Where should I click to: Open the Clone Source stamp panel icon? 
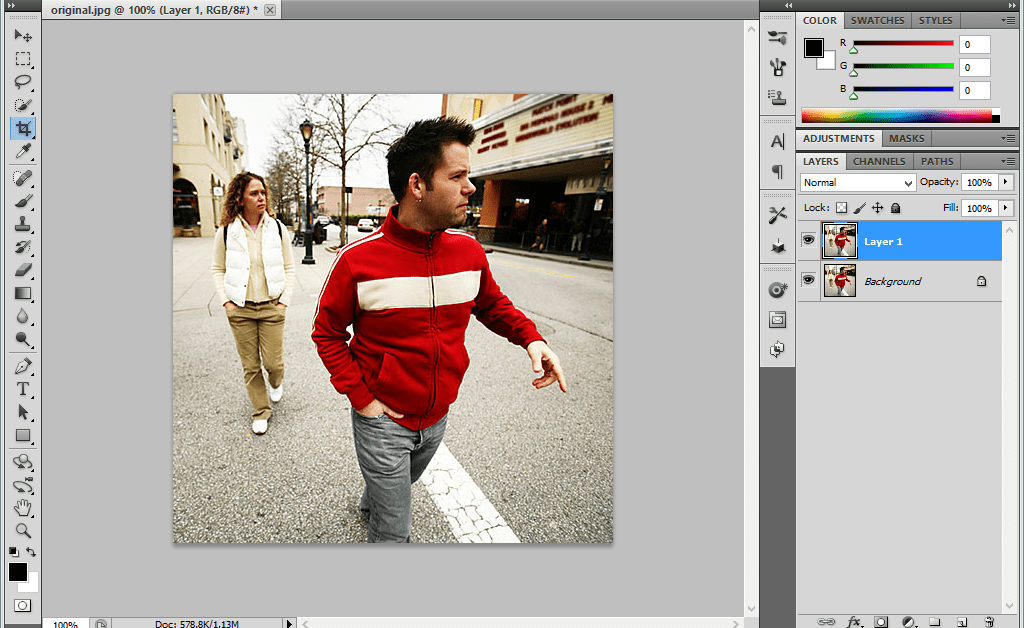click(x=777, y=97)
